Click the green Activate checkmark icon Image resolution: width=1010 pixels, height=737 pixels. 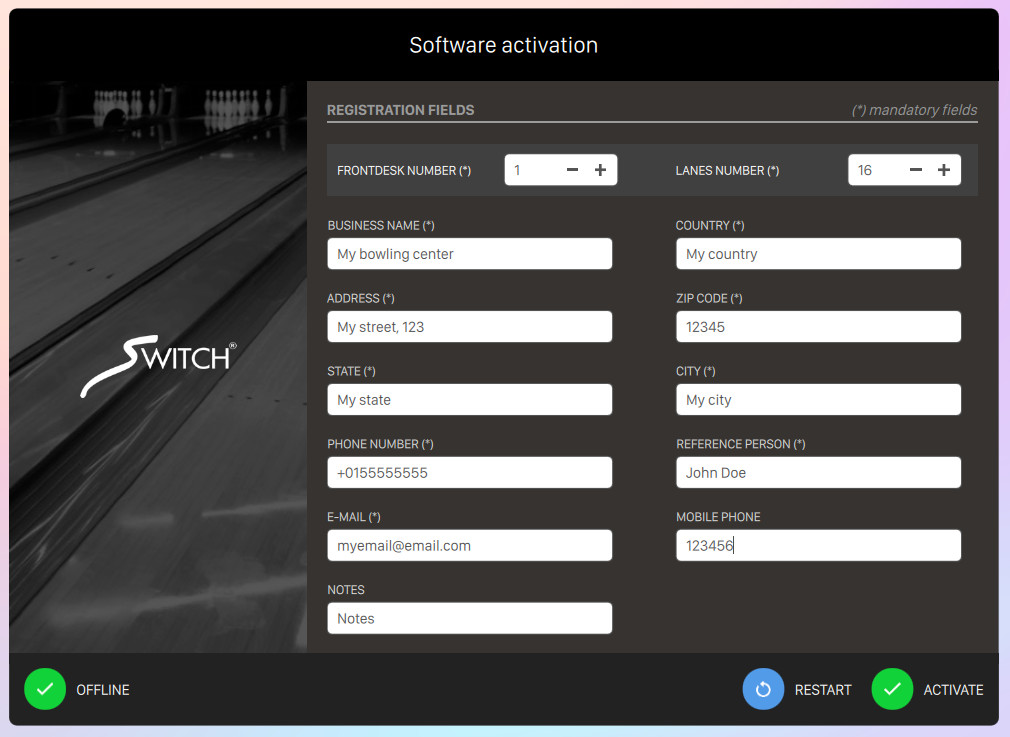[892, 689]
